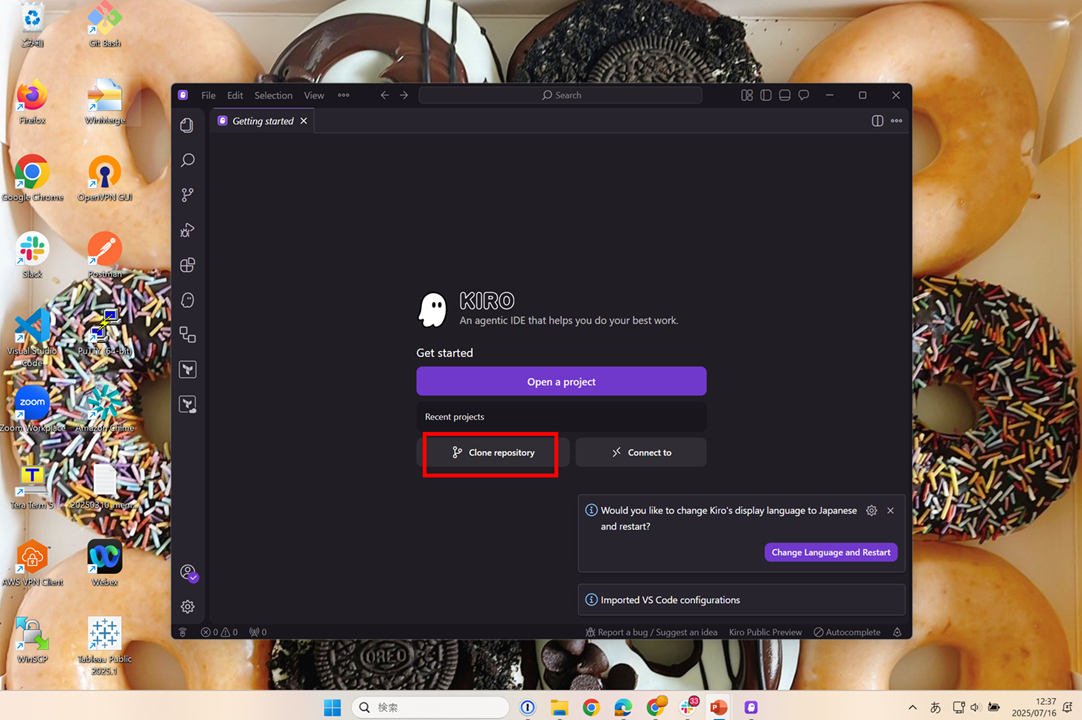This screenshot has width=1082, height=720.
Task: Click the lower plant-sprout sidebar icon
Action: pos(187,404)
